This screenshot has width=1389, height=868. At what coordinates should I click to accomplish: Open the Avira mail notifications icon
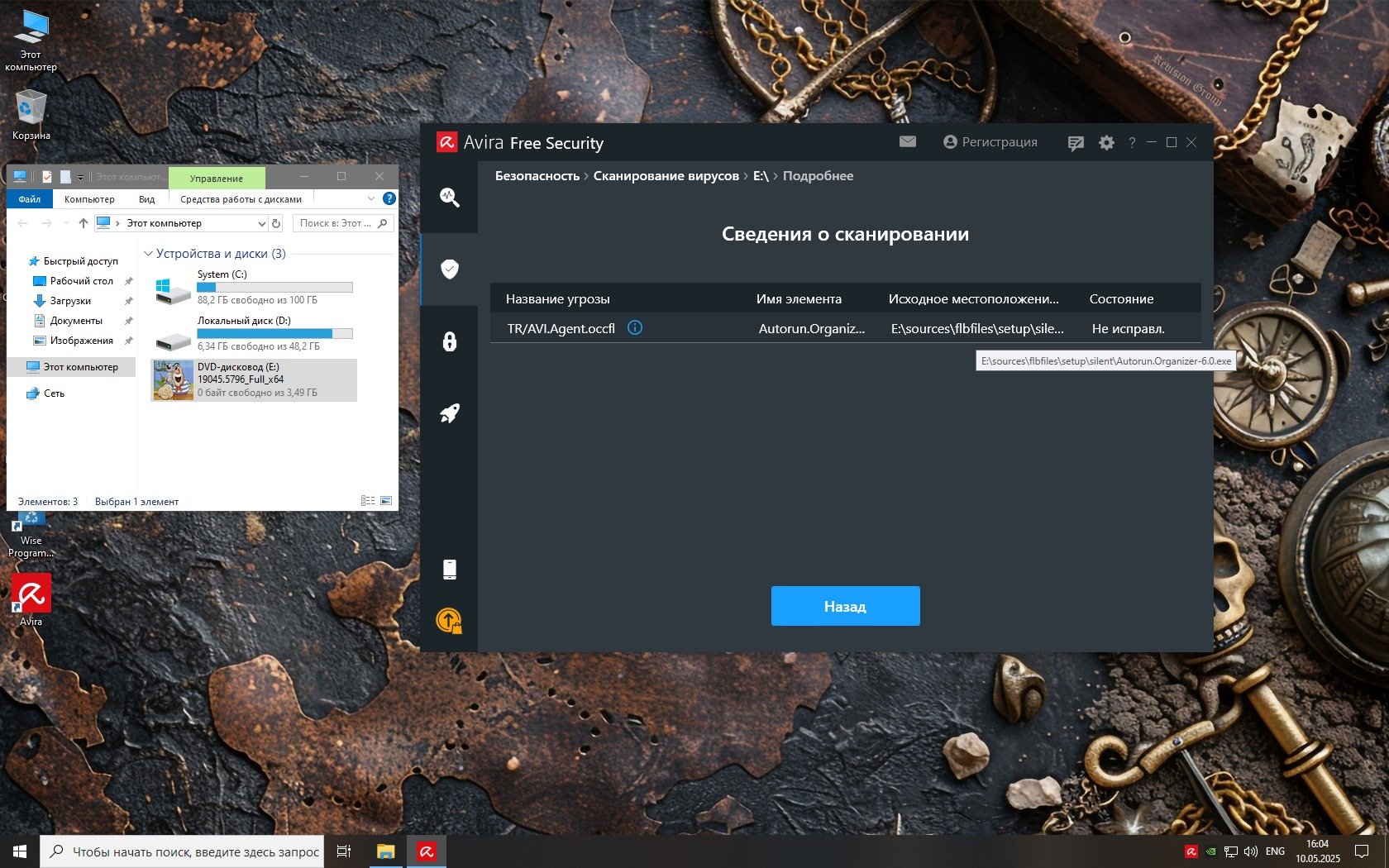907,142
